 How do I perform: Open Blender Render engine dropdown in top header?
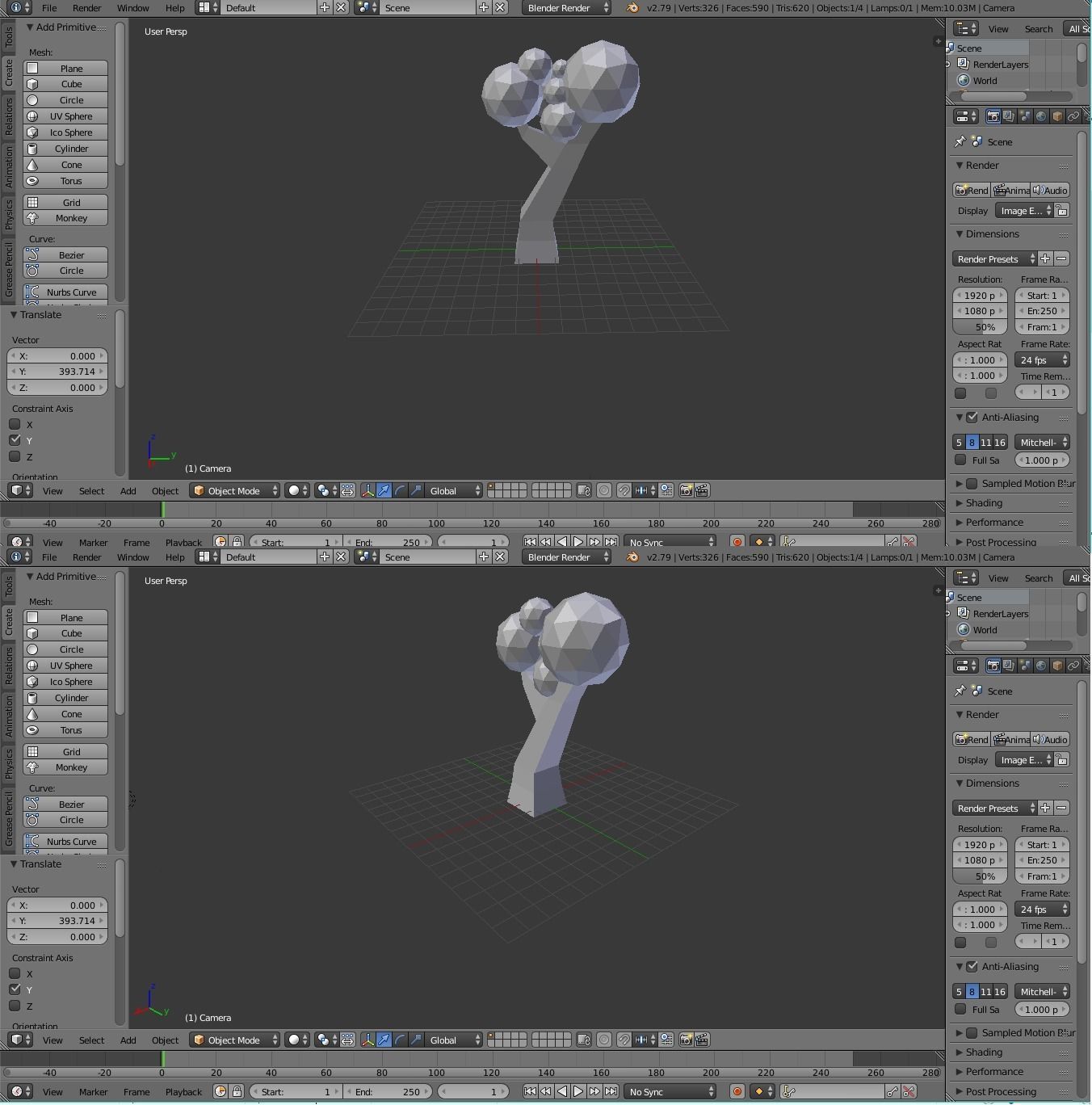pyautogui.click(x=566, y=7)
